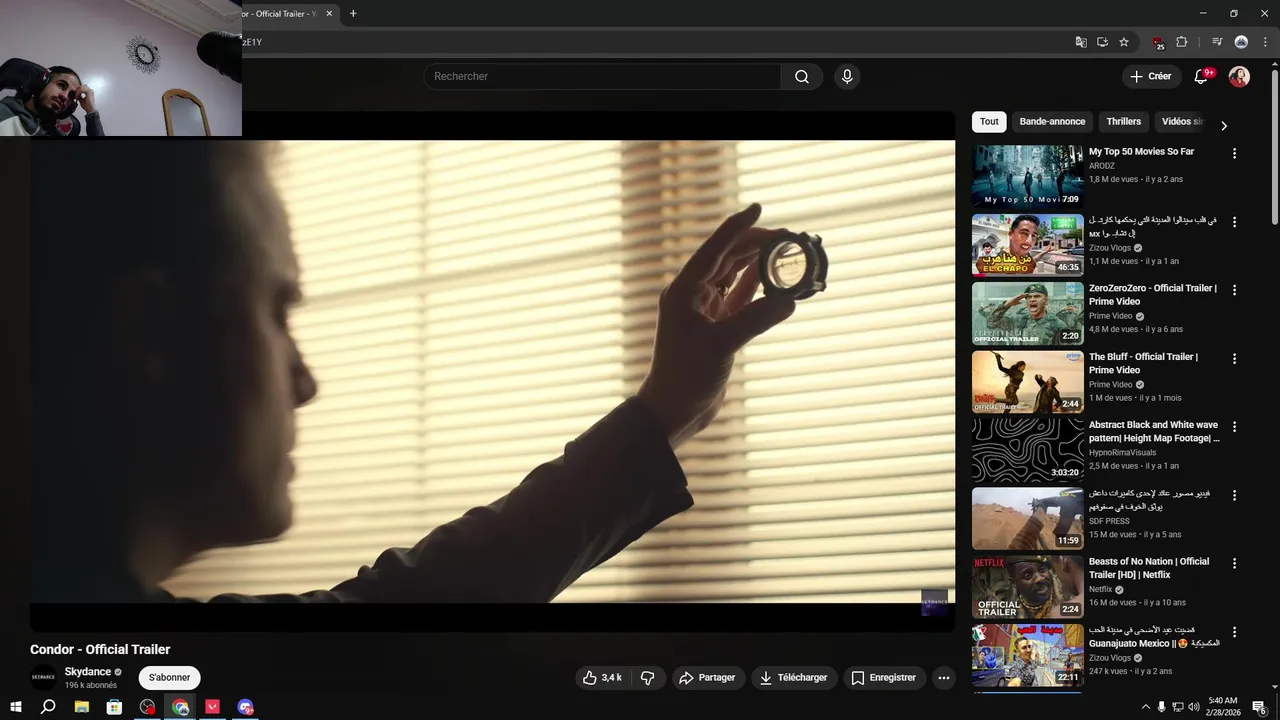The height and width of the screenshot is (720, 1280).
Task: Click the S'abonner subscribe button
Action: click(169, 678)
